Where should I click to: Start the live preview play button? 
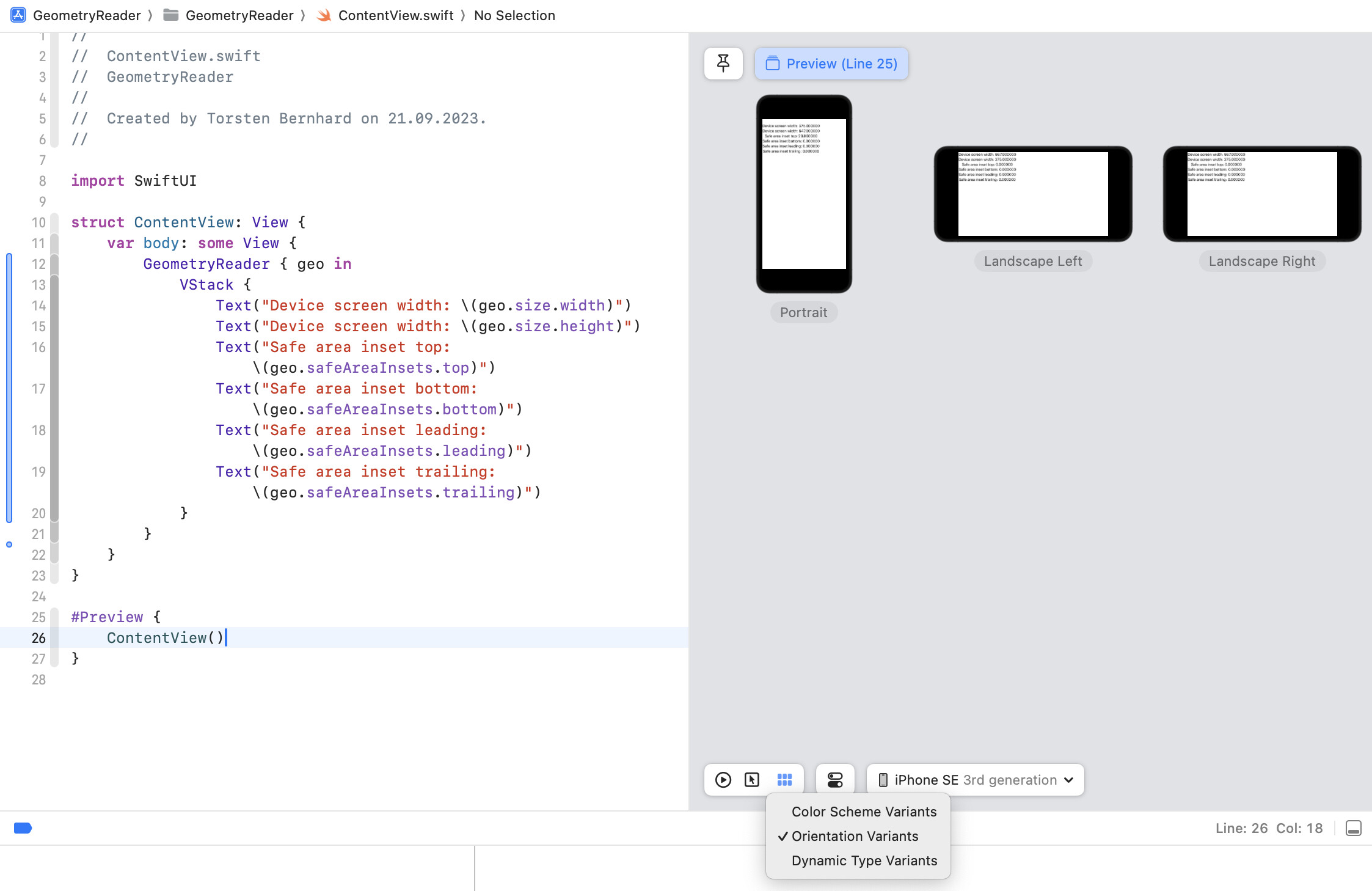coord(723,780)
